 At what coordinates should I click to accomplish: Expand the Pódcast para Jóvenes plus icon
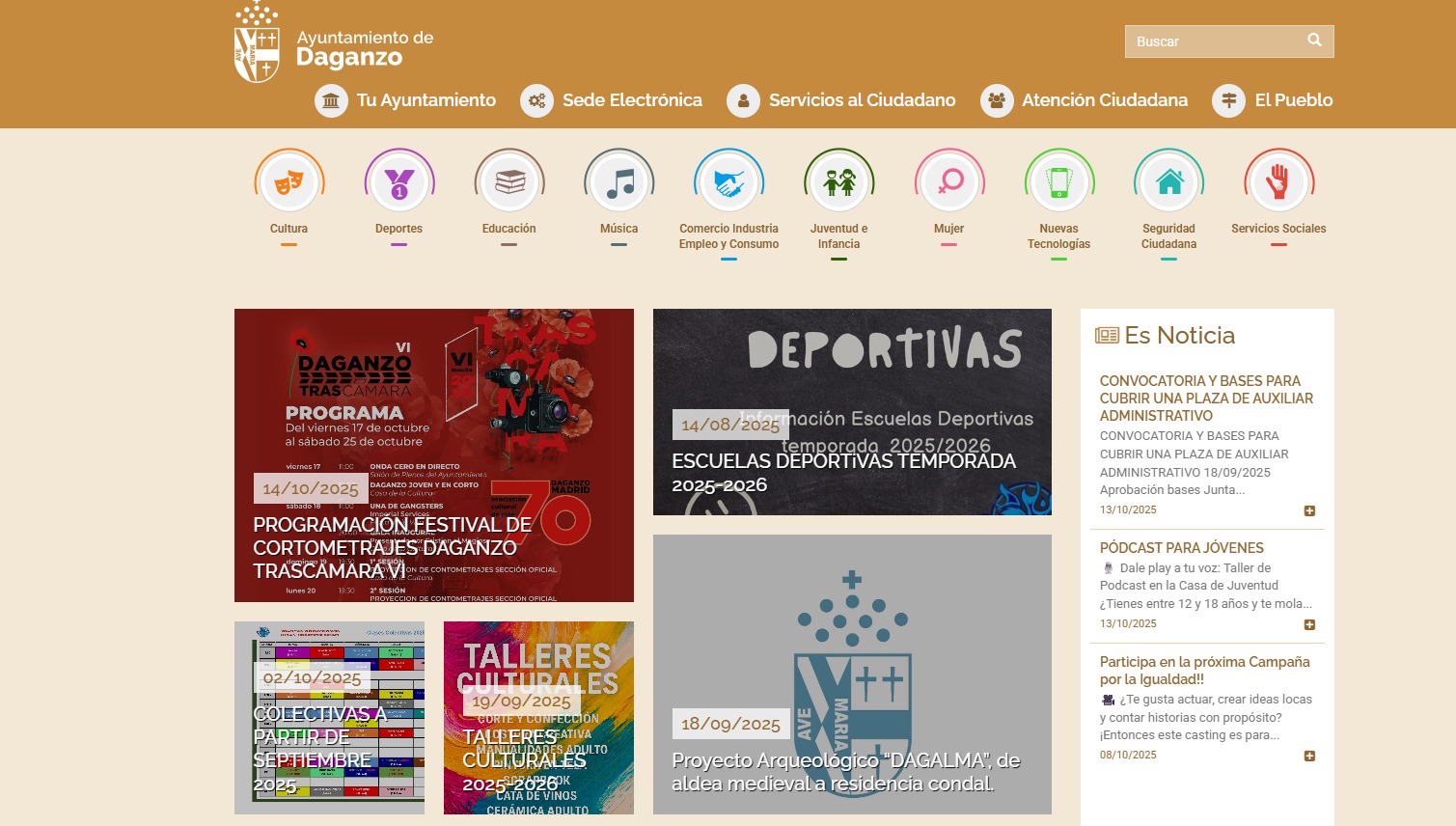coord(1309,625)
